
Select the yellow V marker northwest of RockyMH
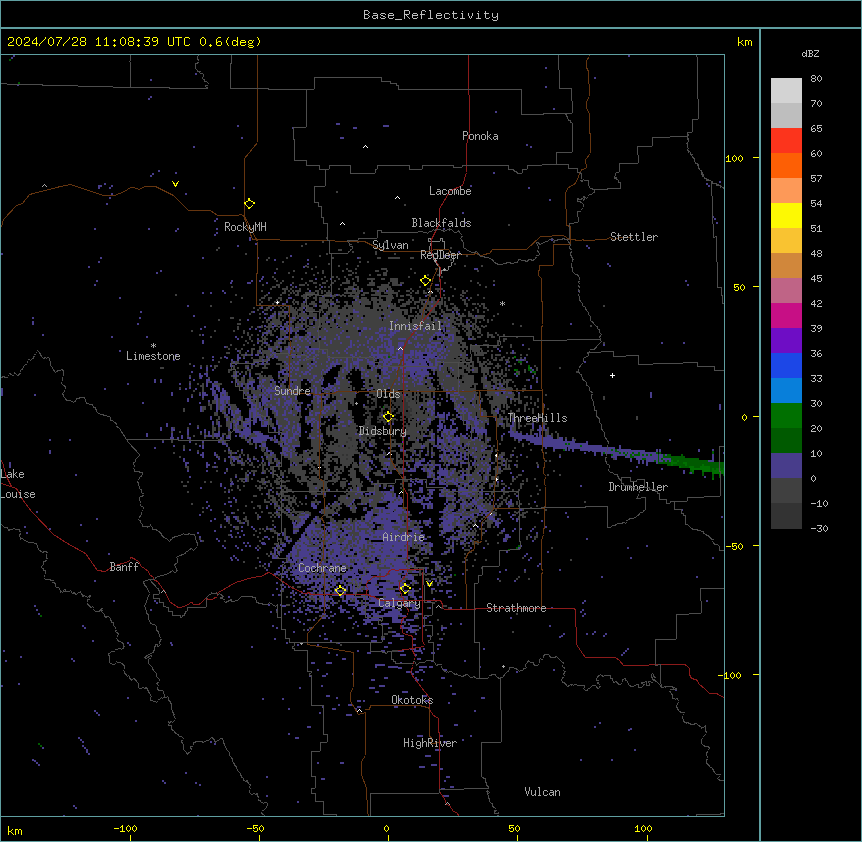(175, 184)
